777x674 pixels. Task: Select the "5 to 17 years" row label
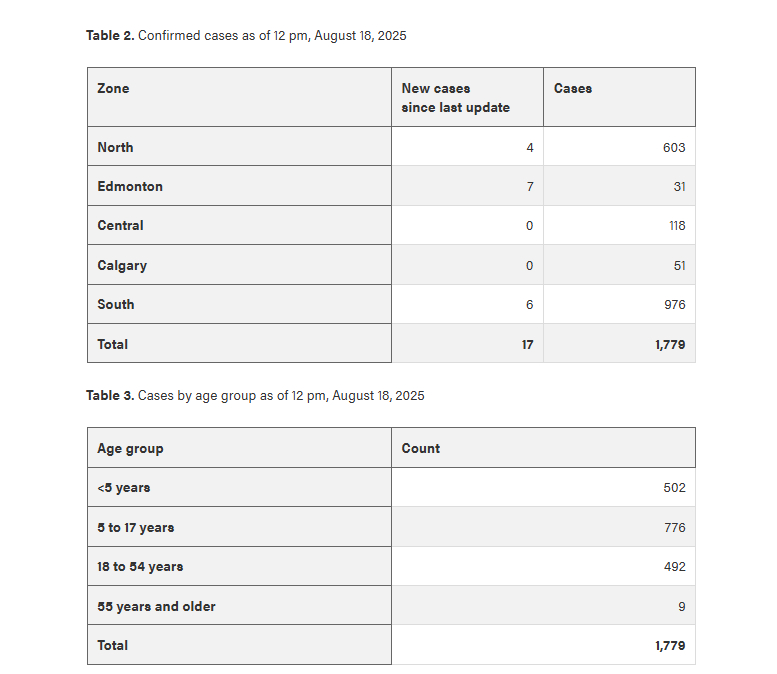136,527
